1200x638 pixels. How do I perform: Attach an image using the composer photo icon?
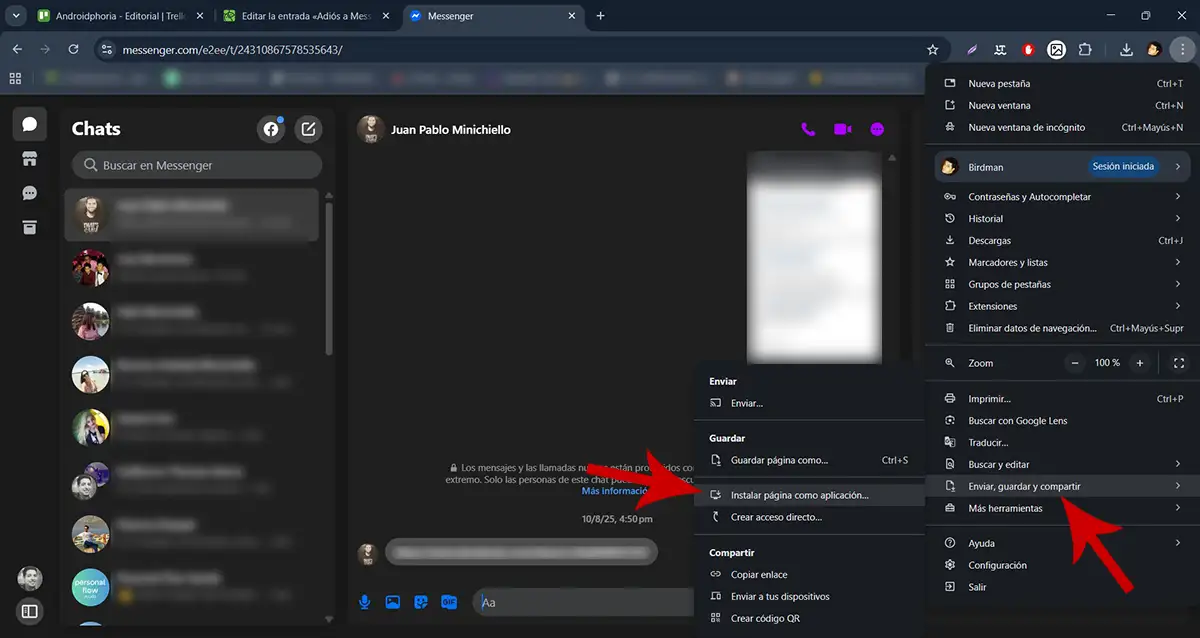point(392,602)
